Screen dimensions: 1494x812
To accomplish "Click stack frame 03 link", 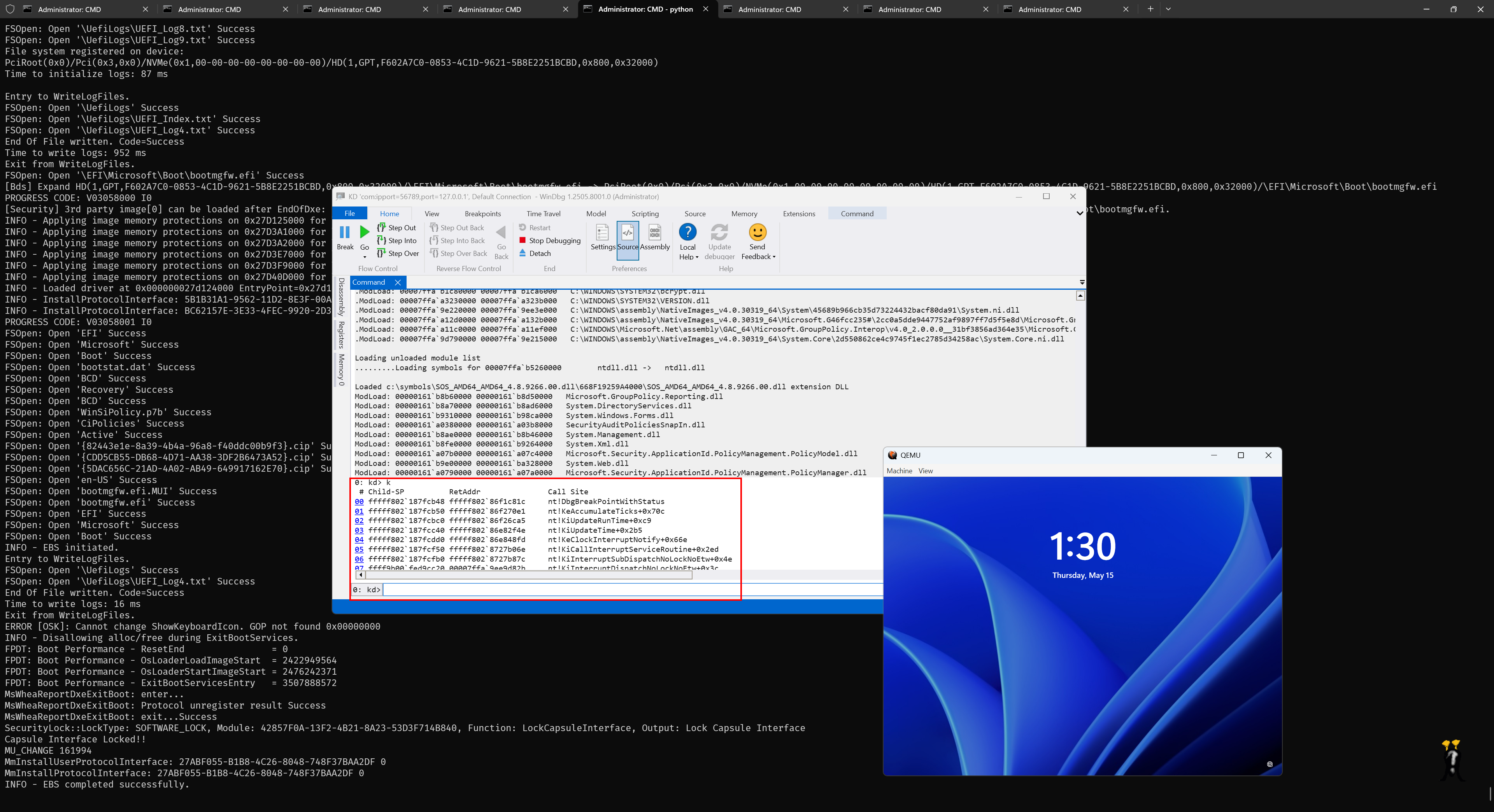I will [359, 530].
